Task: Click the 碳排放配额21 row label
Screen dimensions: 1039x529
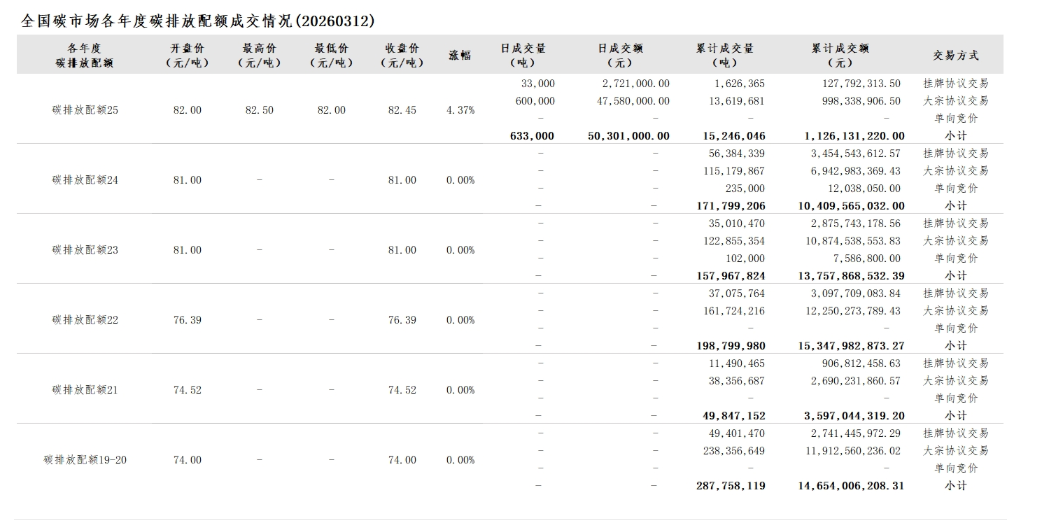Action: click(85, 390)
